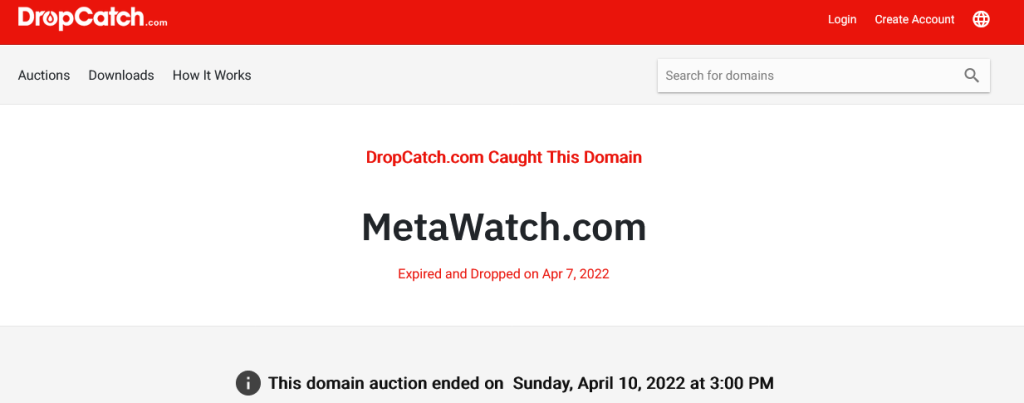The image size is (1024, 403).
Task: Click the Login link
Action: pos(842,20)
